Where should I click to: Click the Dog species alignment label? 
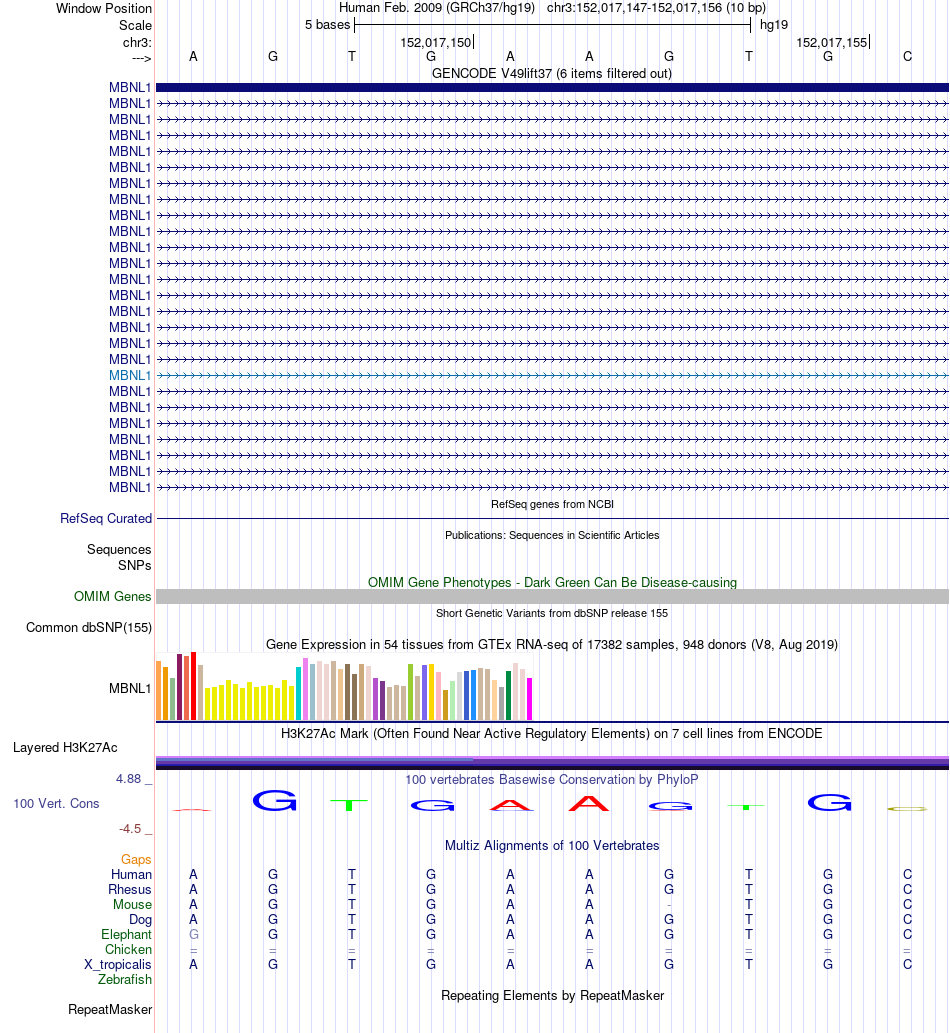140,920
